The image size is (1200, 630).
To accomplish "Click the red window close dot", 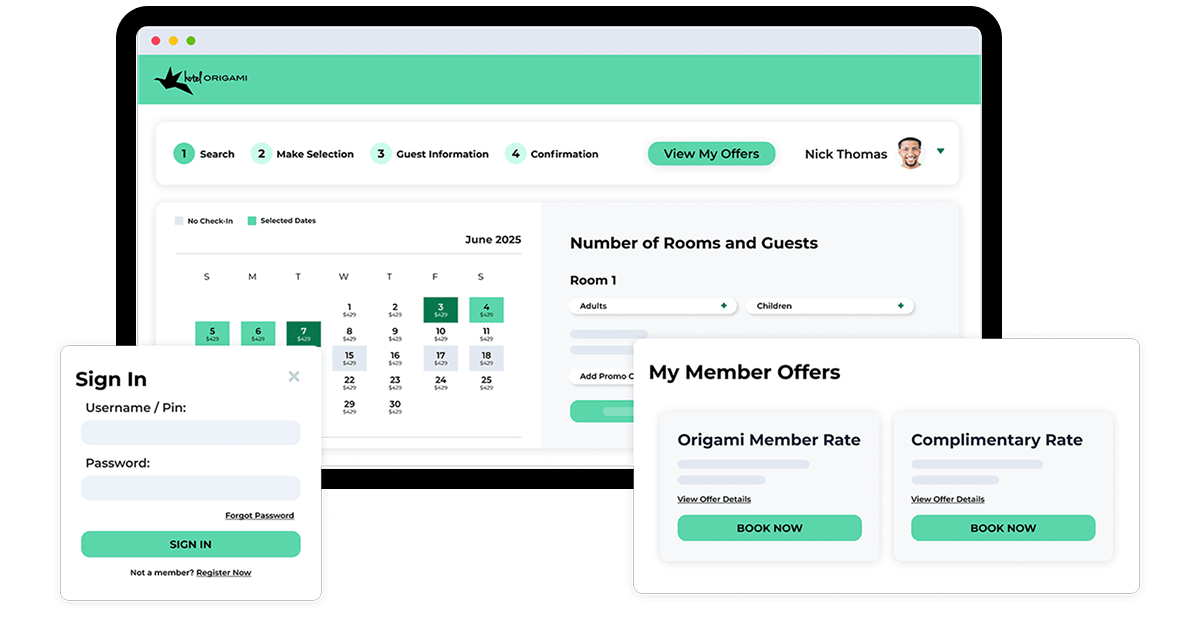I will [x=155, y=41].
